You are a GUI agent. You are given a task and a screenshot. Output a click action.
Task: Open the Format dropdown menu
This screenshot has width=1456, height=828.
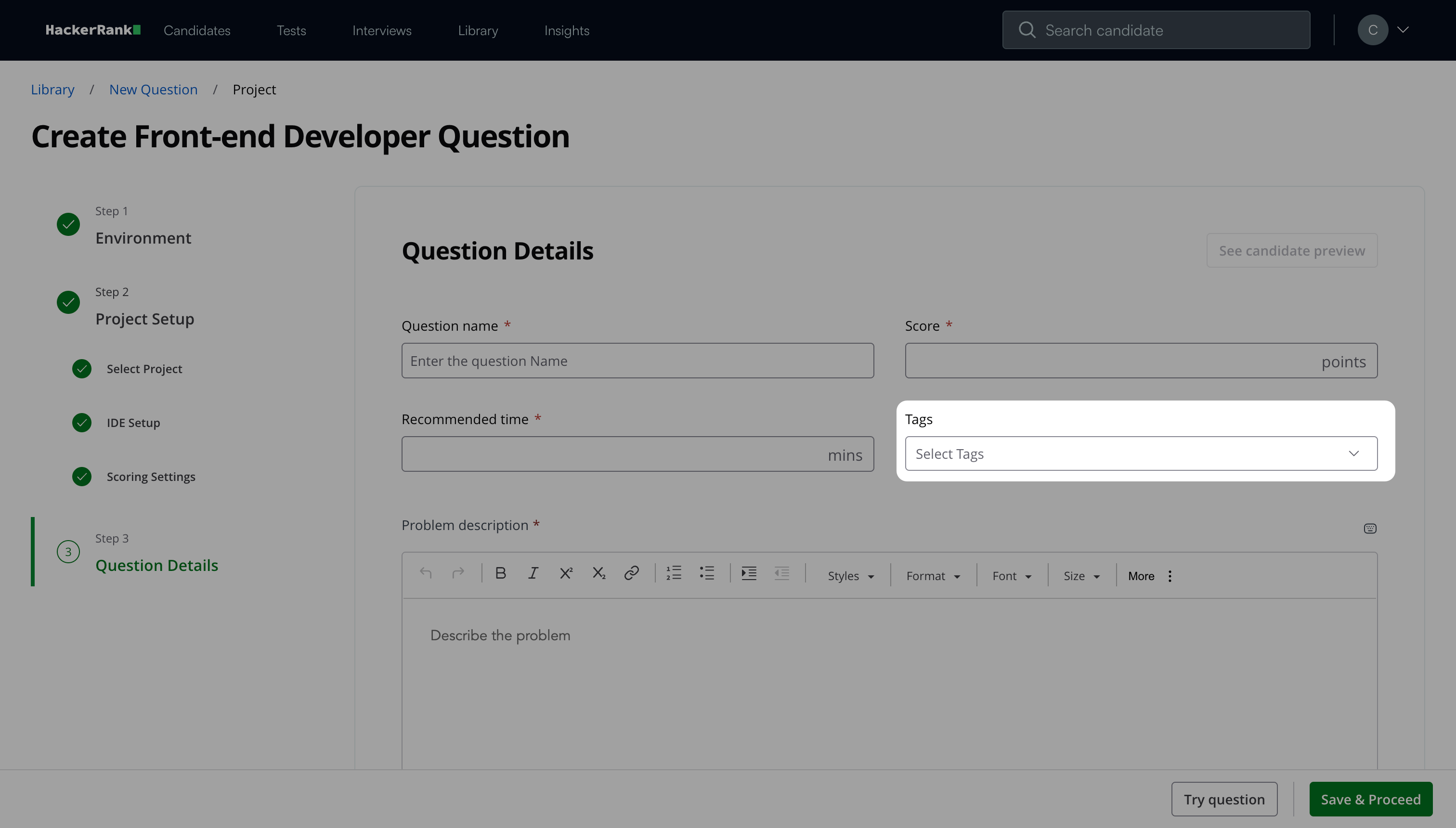(933, 576)
